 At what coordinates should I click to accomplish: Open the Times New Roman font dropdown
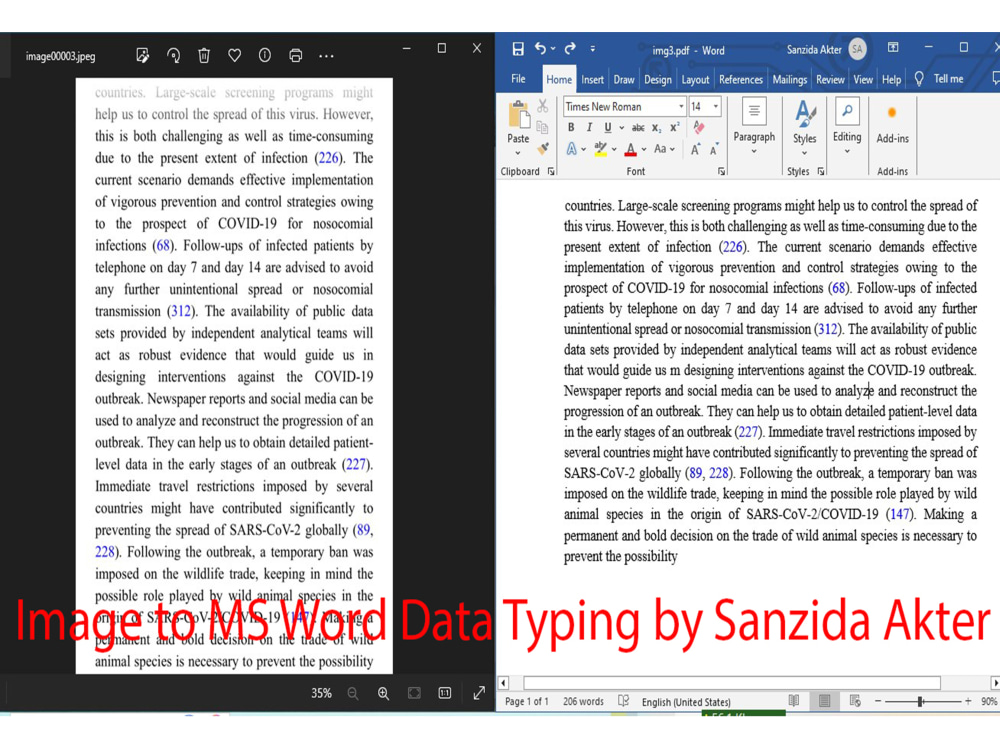[x=681, y=107]
